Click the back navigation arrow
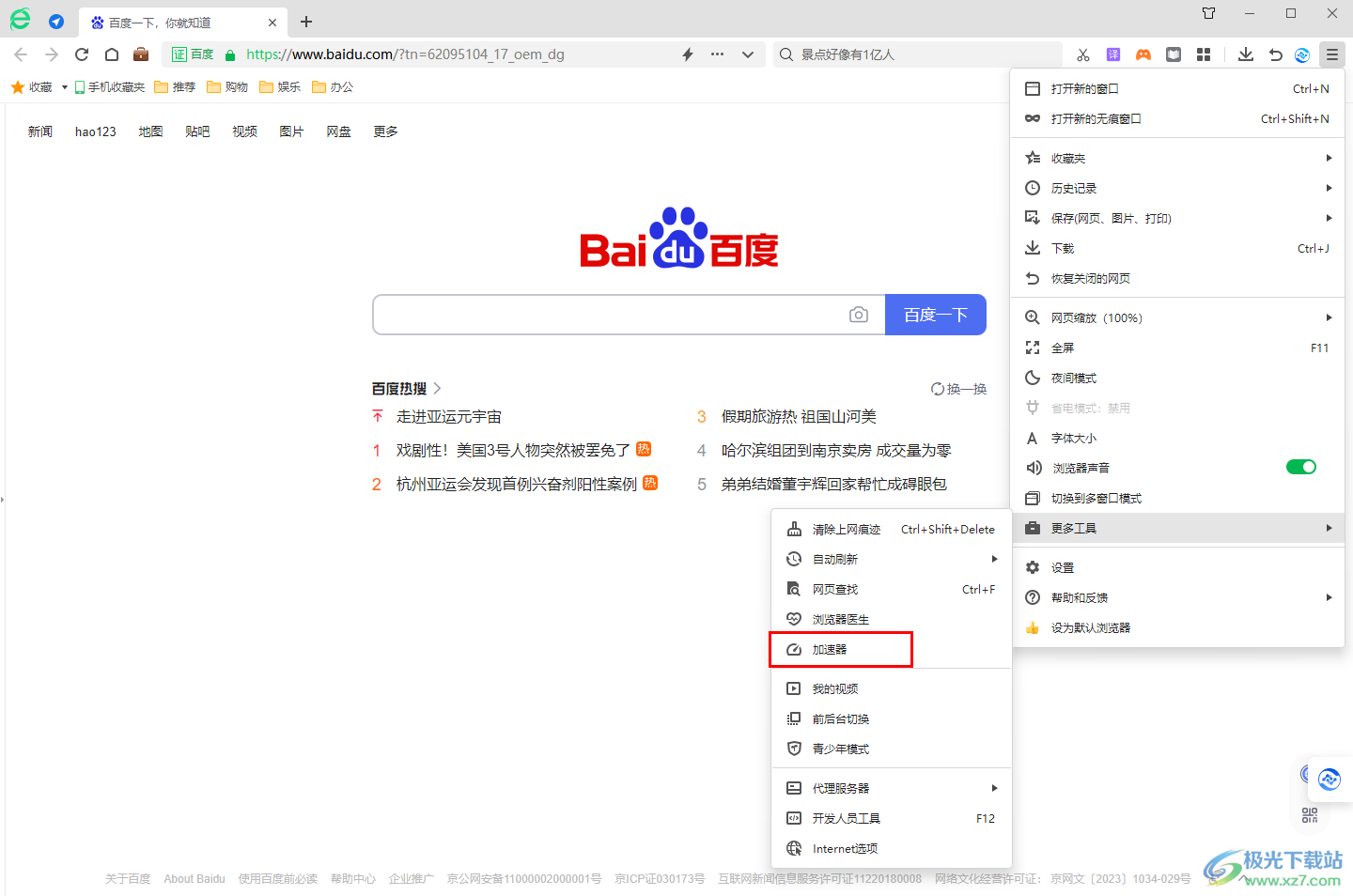 pyautogui.click(x=21, y=54)
